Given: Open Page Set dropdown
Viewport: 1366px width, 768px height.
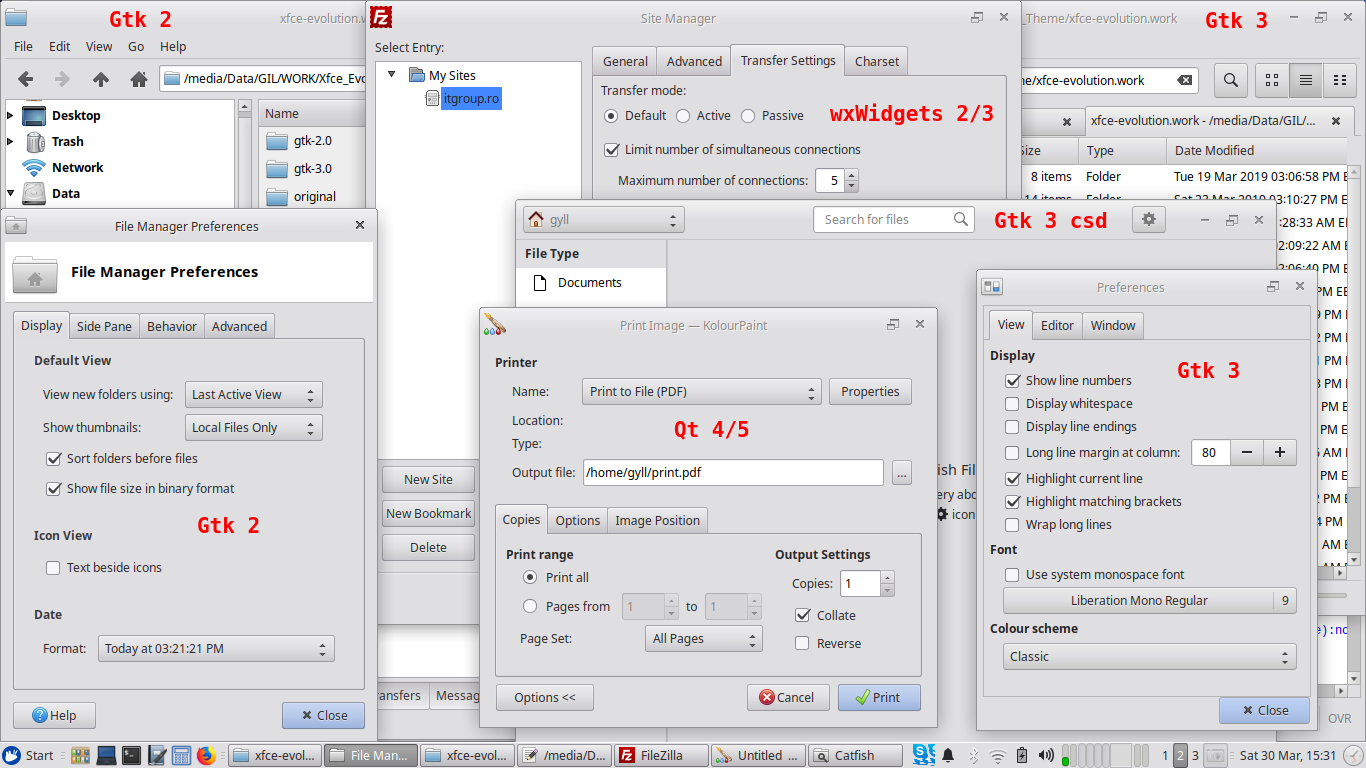Looking at the screenshot, I should pyautogui.click(x=704, y=639).
